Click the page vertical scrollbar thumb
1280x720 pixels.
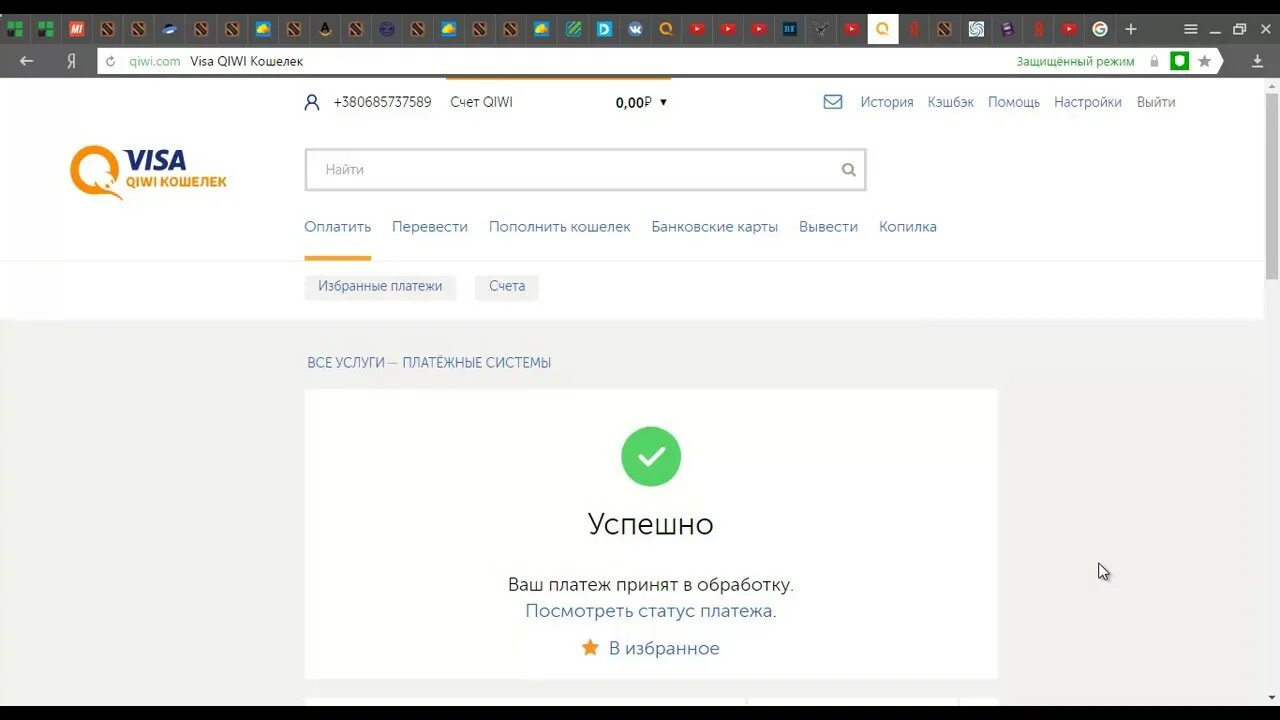point(1272,185)
